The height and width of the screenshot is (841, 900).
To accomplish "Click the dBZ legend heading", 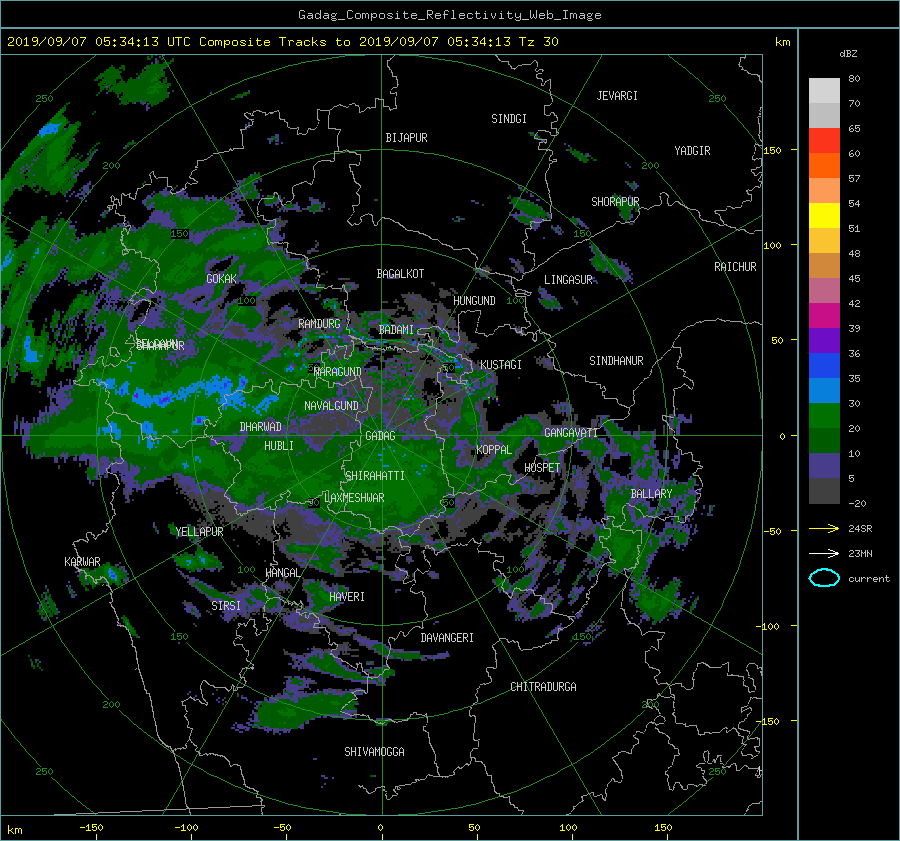I will (x=848, y=54).
